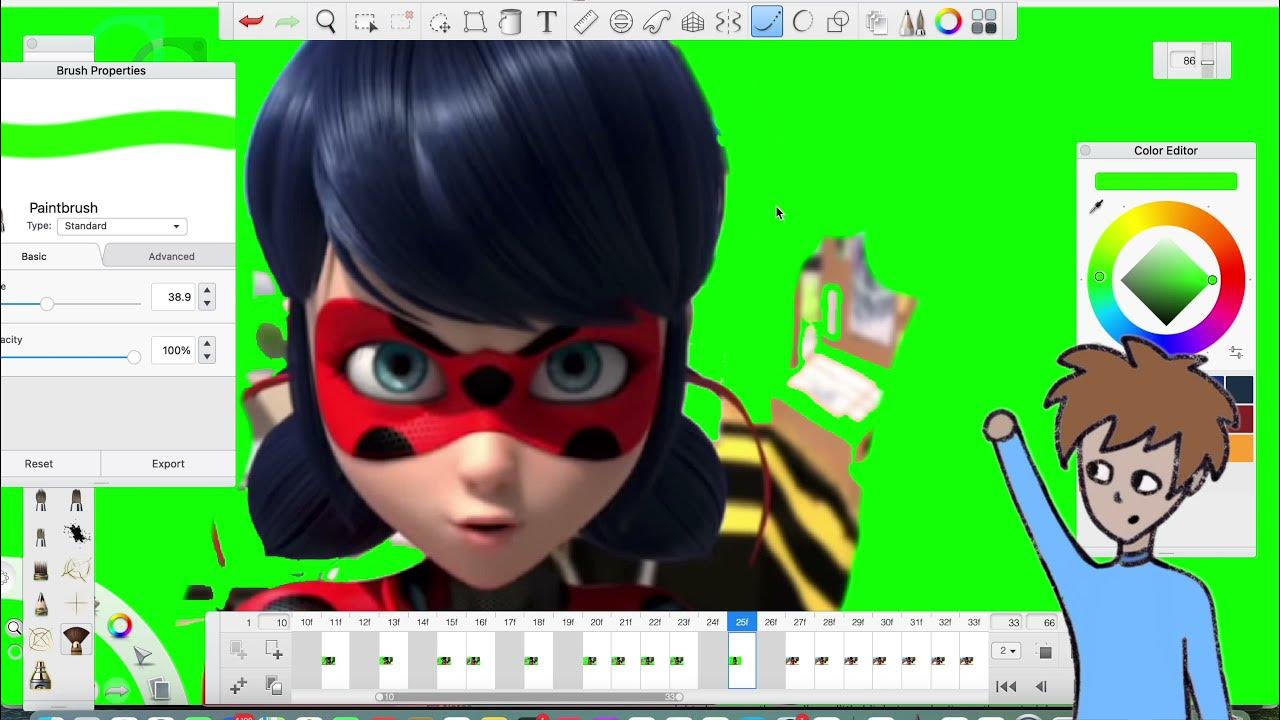The height and width of the screenshot is (720, 1280).
Task: Click the lagoon color wheel icon
Action: 120,627
